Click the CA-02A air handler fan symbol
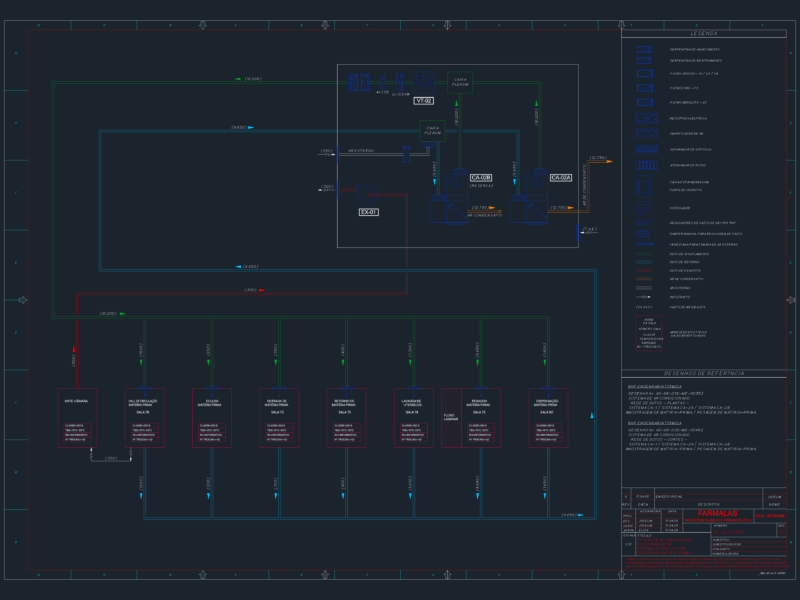This screenshot has width=800, height=600. [x=537, y=182]
